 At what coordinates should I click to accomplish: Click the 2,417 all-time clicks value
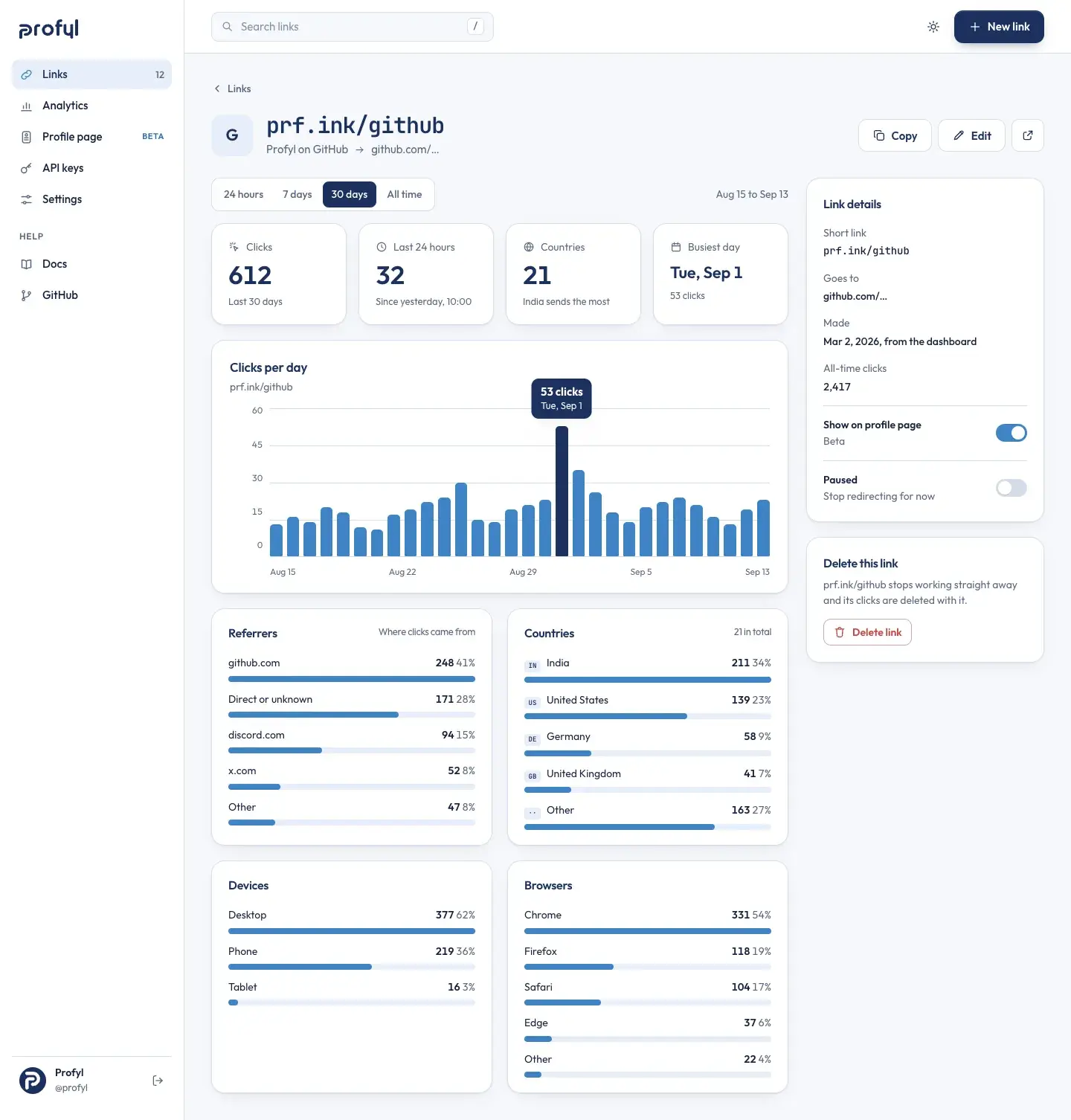pos(837,387)
